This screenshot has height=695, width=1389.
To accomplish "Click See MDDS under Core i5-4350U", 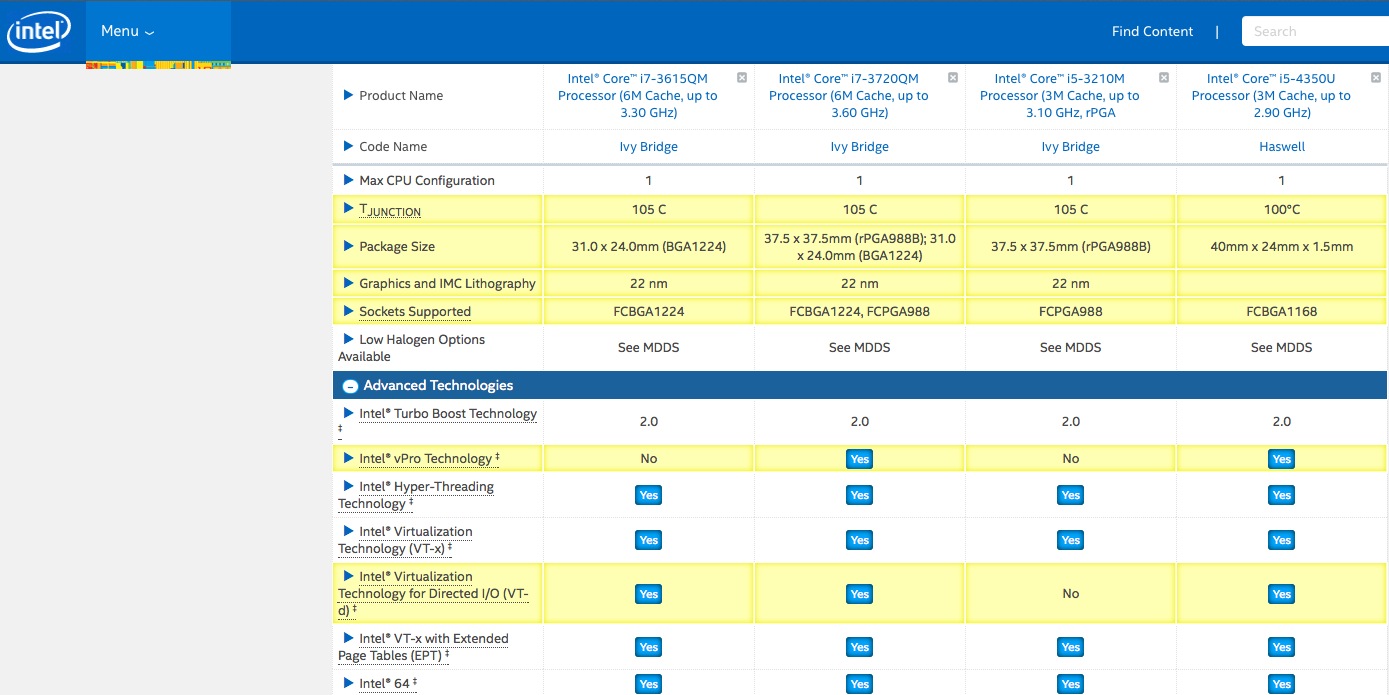I will (x=1282, y=347).
